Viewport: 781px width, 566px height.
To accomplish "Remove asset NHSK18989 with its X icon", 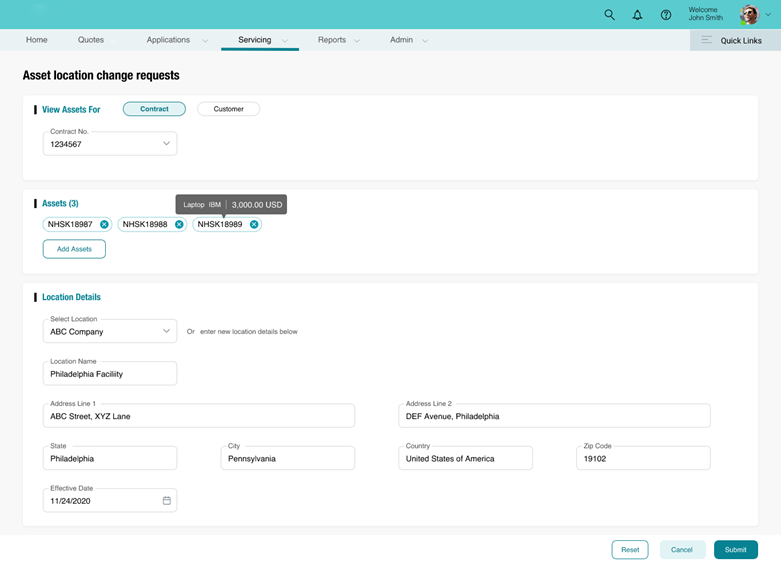I will (x=254, y=225).
